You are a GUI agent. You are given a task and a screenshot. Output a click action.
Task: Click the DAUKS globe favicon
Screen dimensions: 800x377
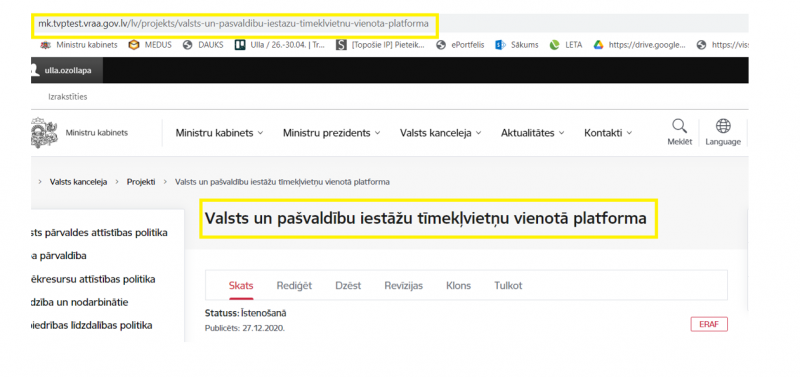(x=187, y=45)
